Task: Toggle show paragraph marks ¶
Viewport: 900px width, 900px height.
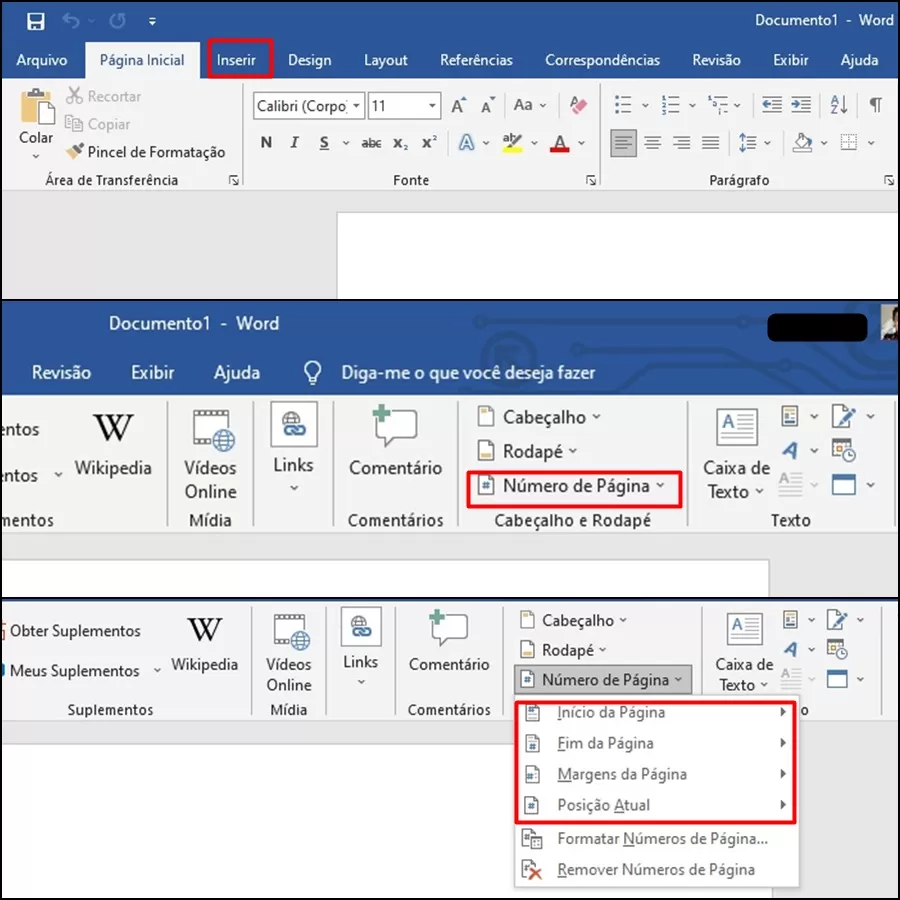Action: click(x=875, y=104)
